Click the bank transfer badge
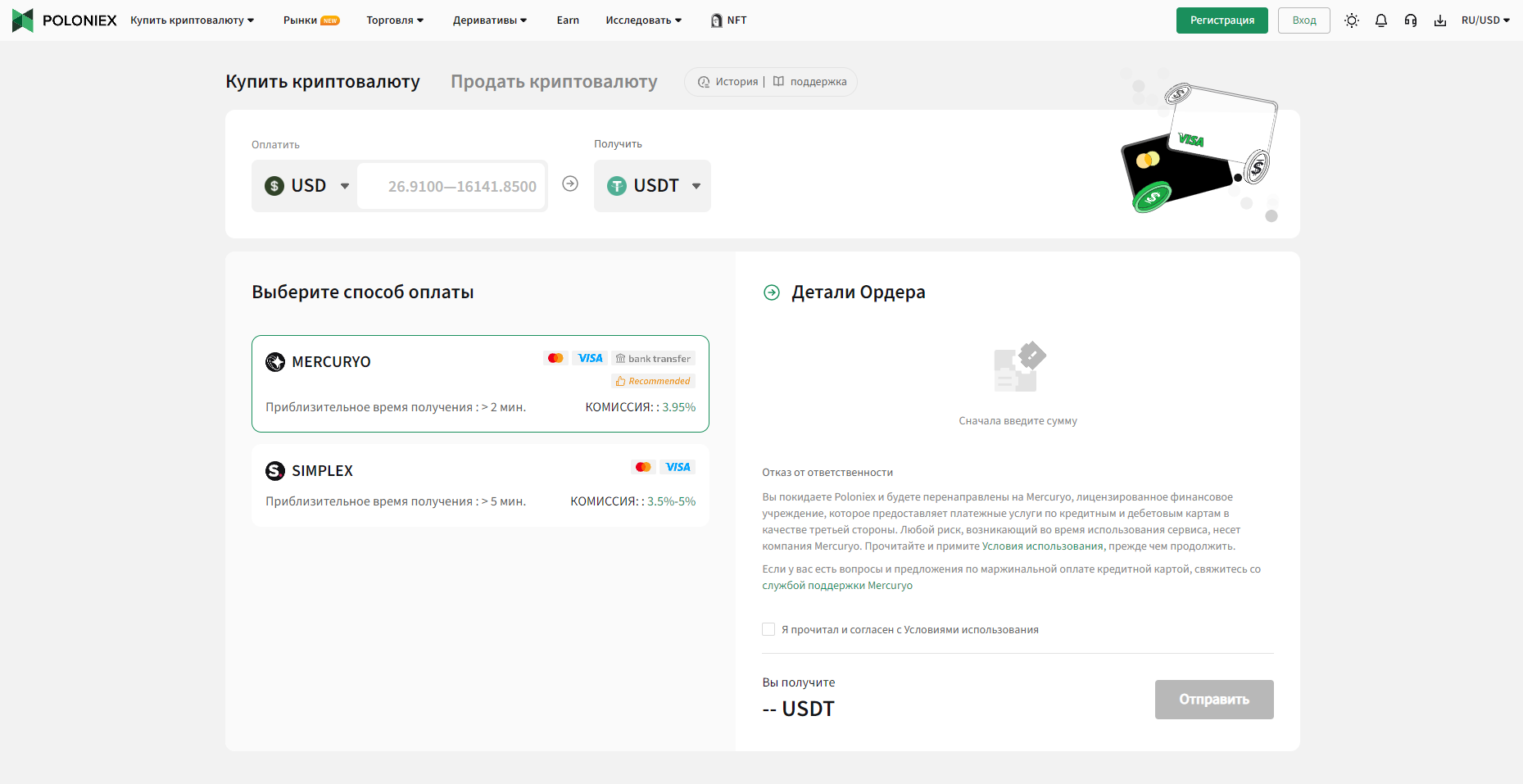 click(653, 358)
